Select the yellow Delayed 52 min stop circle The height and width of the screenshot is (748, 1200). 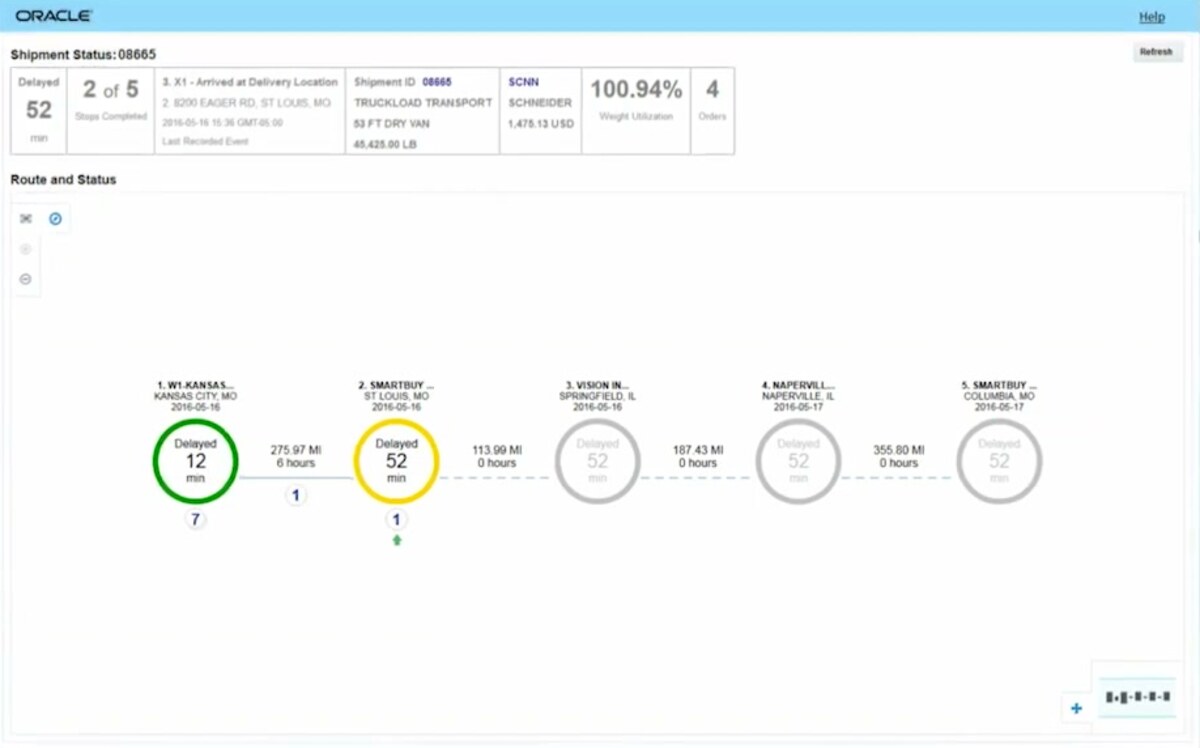coord(397,461)
